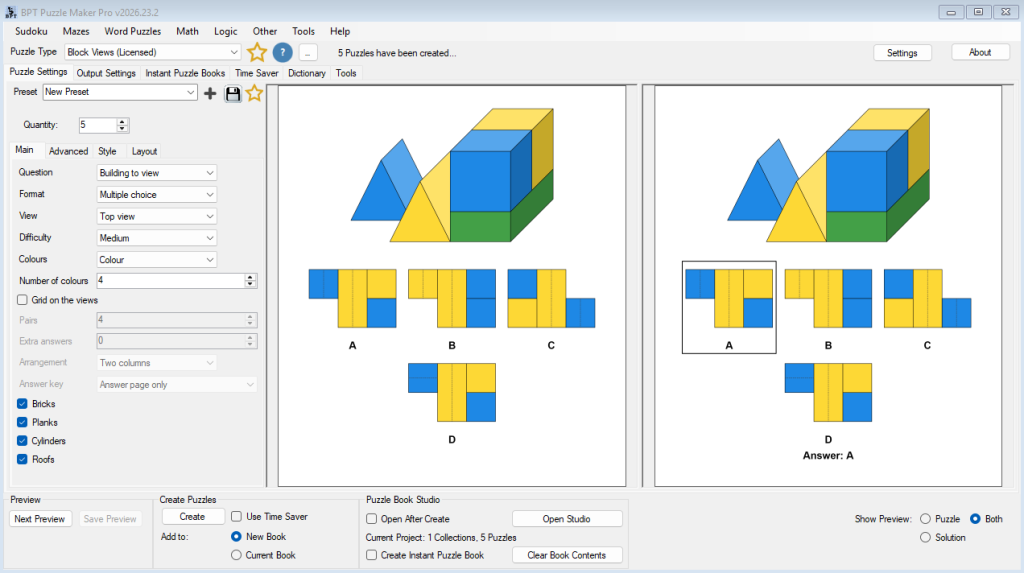The width and height of the screenshot is (1024, 573).
Task: Enable Create Instant Puzzle Book checkbox
Action: 372,555
